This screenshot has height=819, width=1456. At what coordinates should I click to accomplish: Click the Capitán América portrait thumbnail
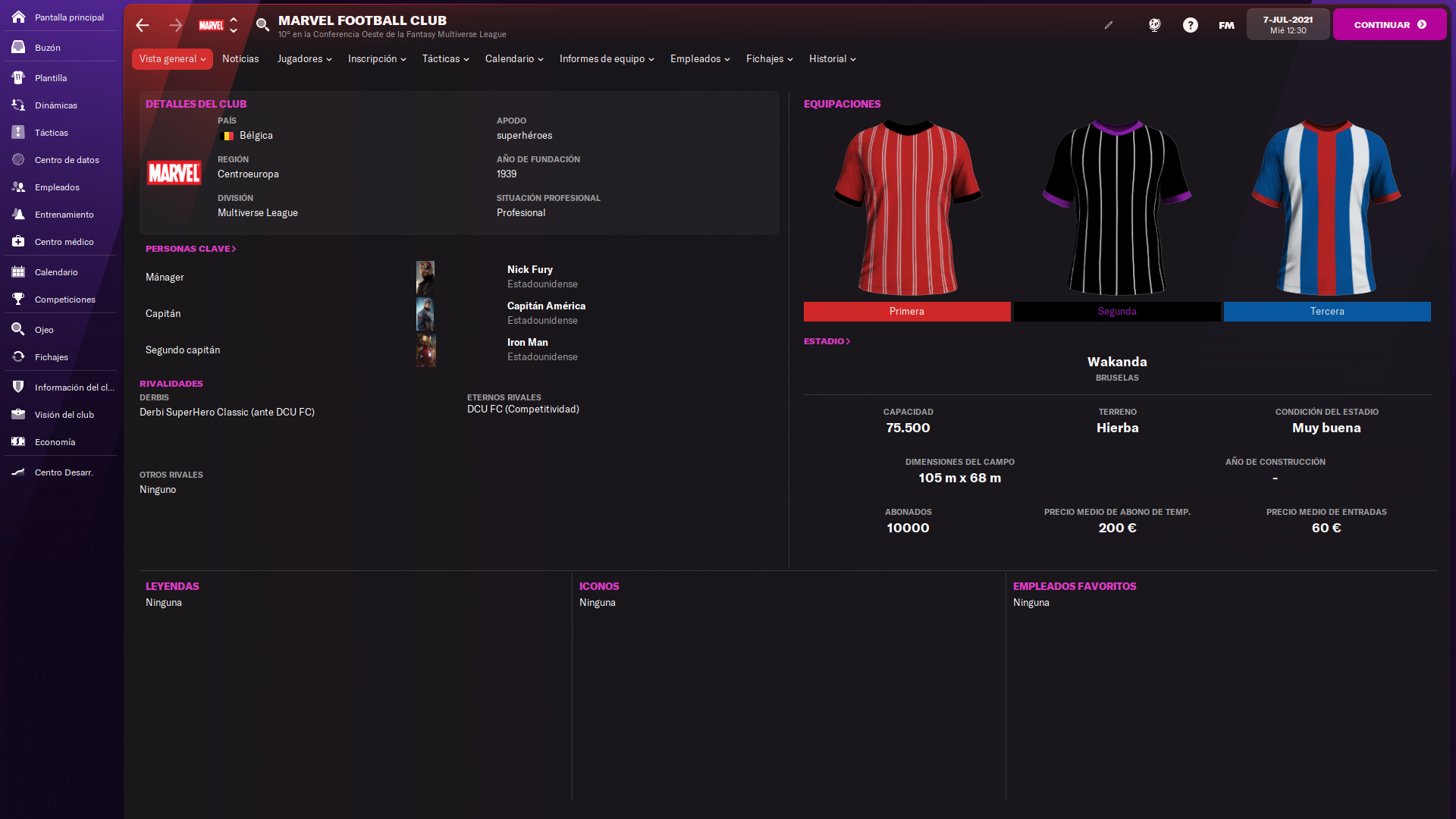425,314
